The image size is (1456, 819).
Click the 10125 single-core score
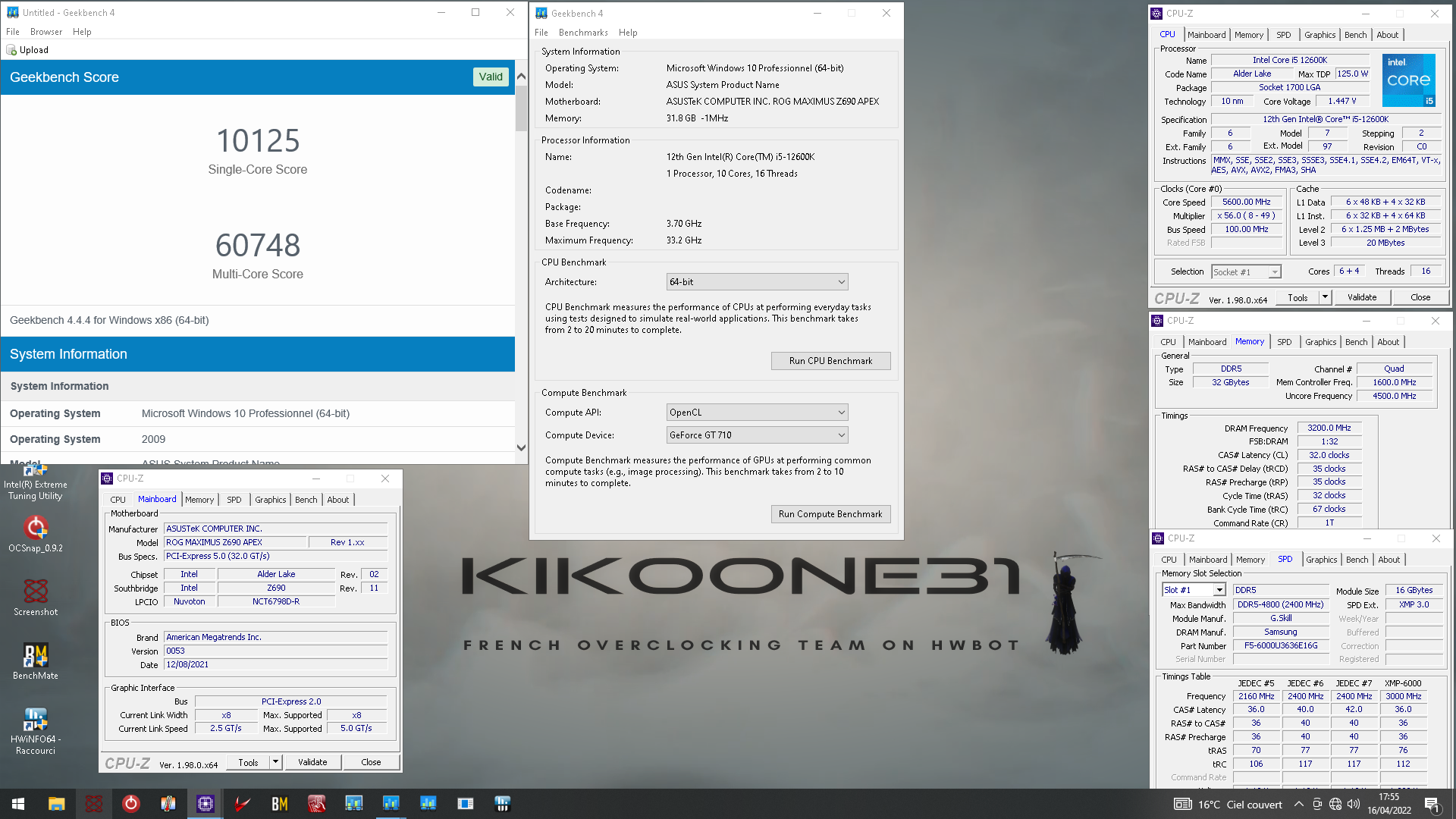258,141
